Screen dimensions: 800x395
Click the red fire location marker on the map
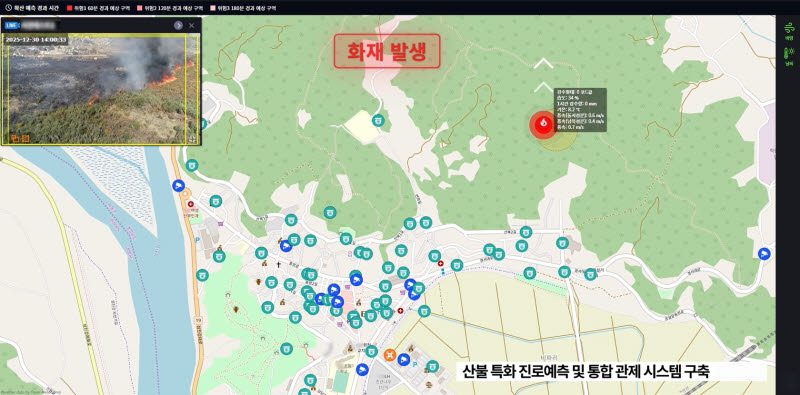click(542, 125)
